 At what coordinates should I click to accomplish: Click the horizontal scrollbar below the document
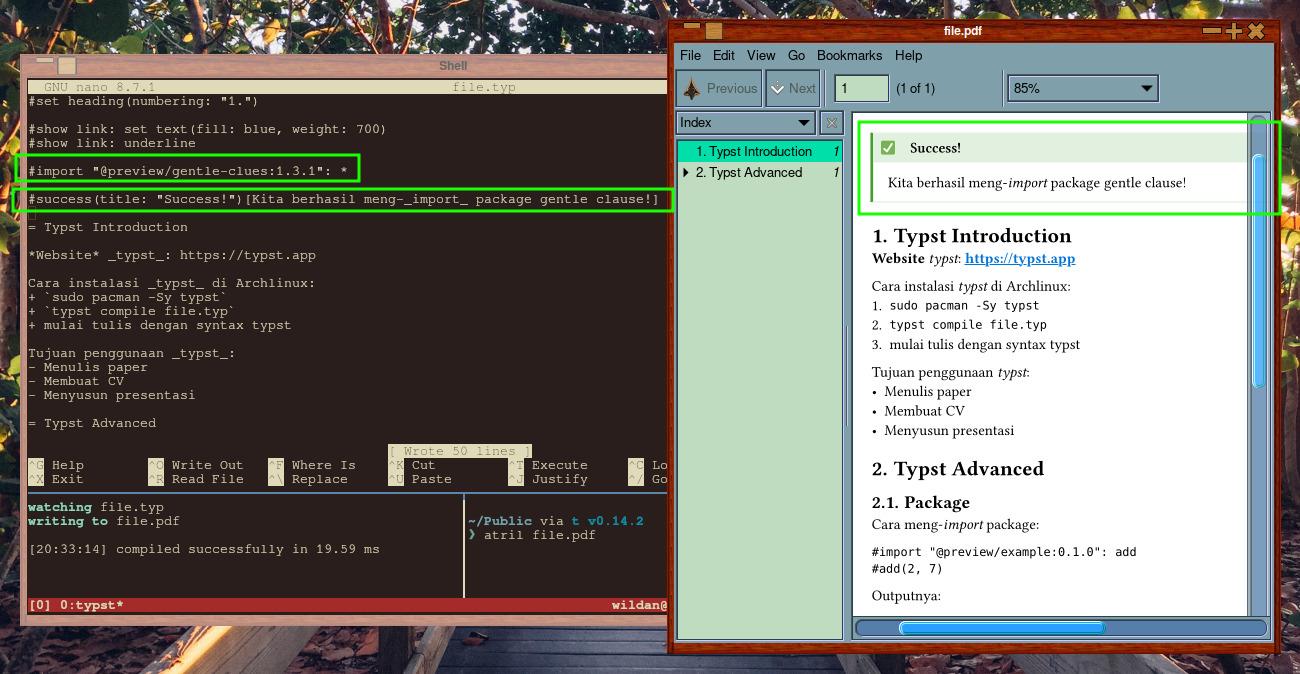click(x=1001, y=628)
